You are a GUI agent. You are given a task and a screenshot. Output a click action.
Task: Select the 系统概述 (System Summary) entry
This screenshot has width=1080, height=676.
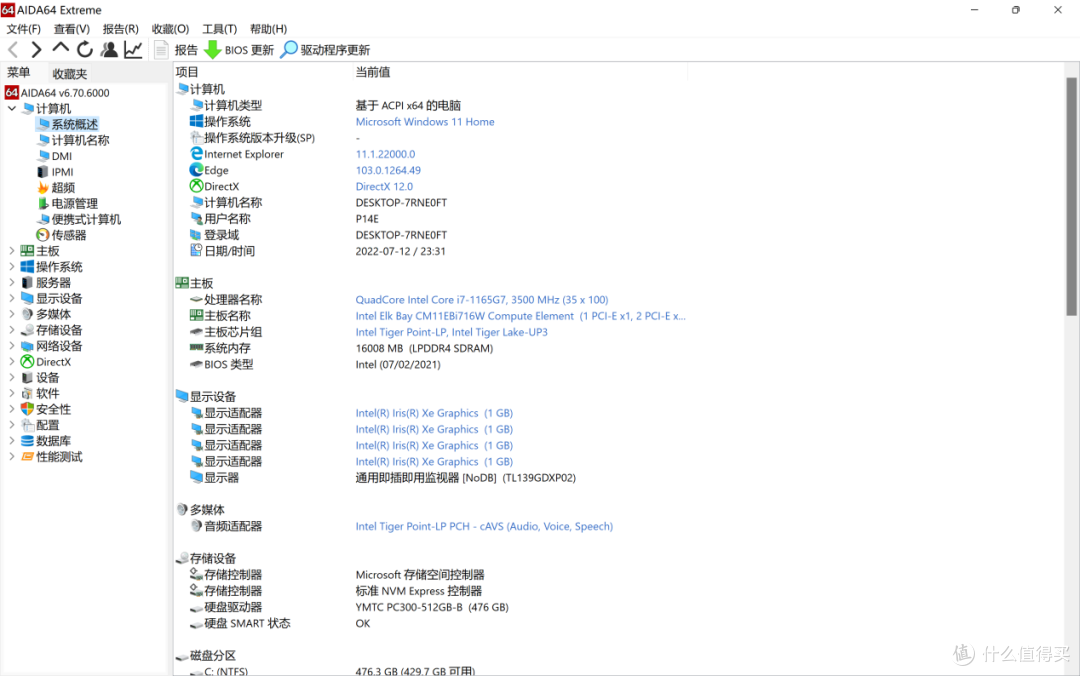tap(78, 123)
